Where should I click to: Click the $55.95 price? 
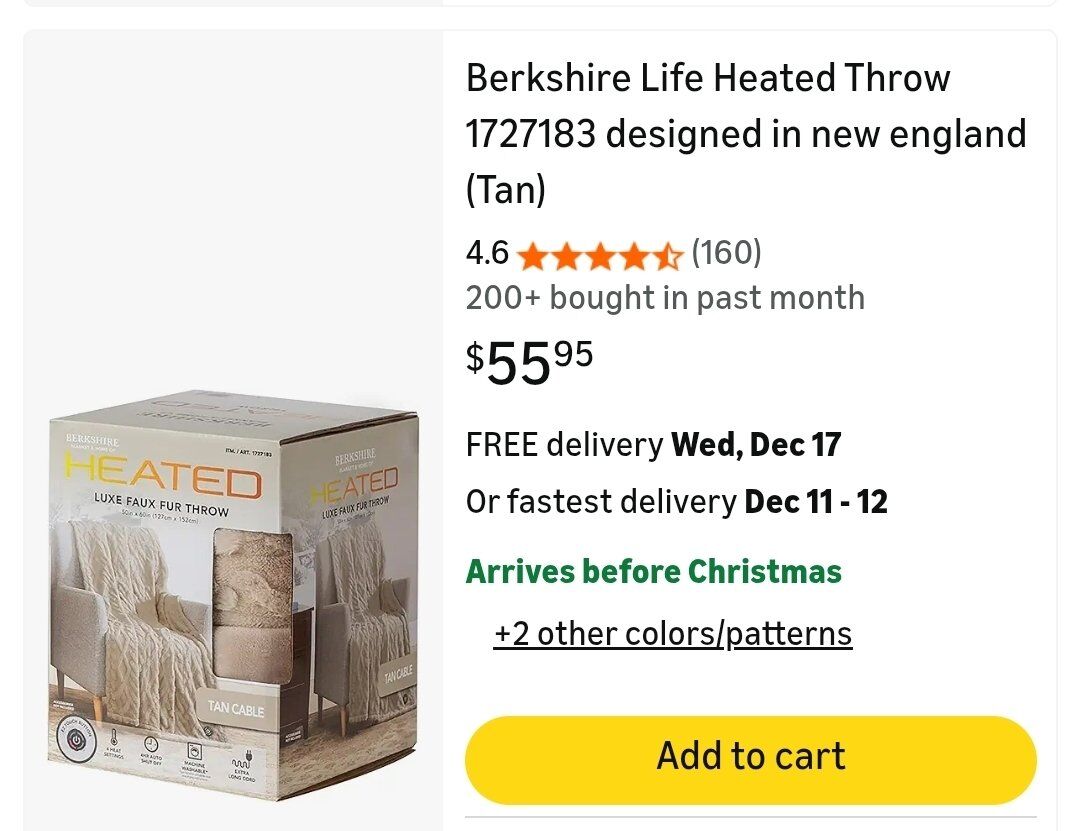(529, 362)
